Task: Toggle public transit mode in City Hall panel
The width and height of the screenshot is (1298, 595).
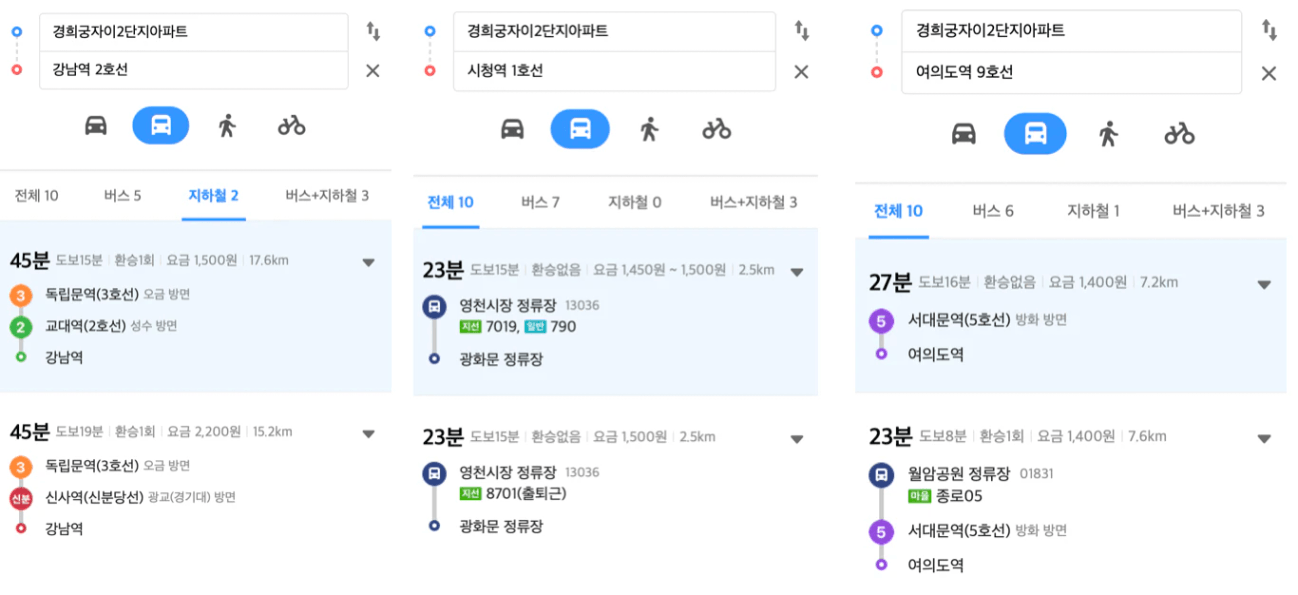Action: (580, 129)
